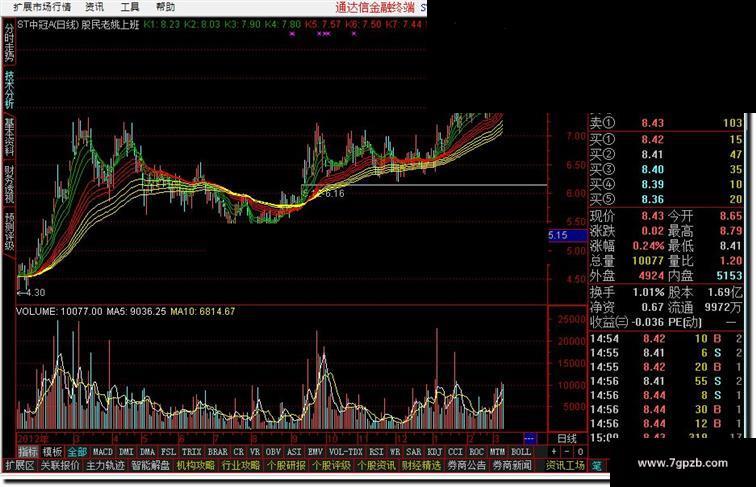Open the 资讯 menu
Screen dimensions: 756x487
(x=94, y=7)
